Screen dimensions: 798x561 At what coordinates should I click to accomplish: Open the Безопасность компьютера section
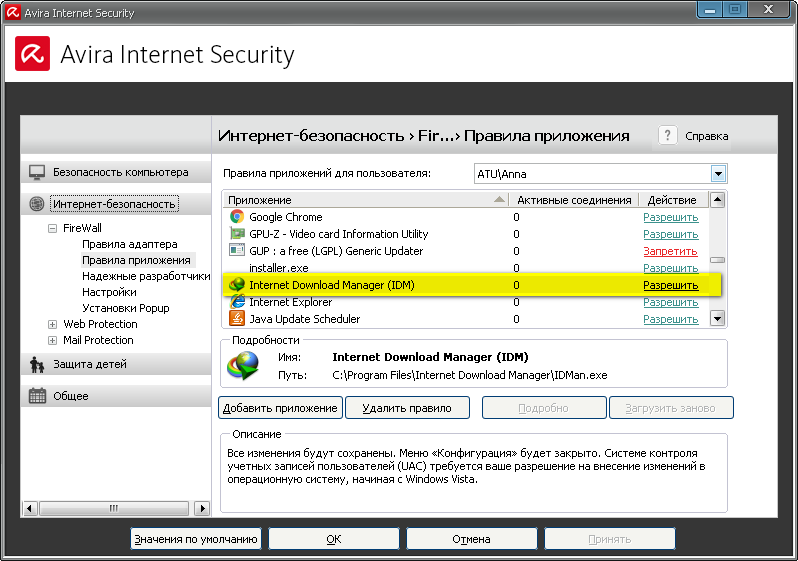(x=119, y=172)
